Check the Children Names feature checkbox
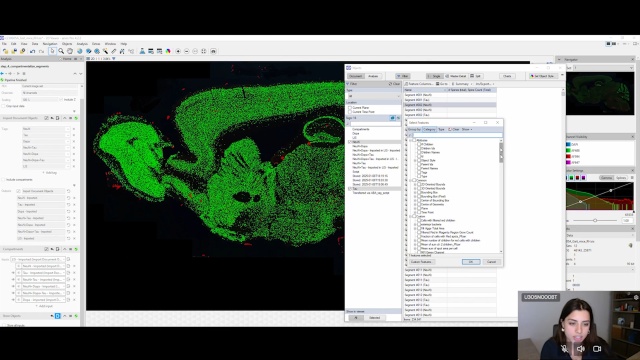640x360 pixels. (419, 153)
